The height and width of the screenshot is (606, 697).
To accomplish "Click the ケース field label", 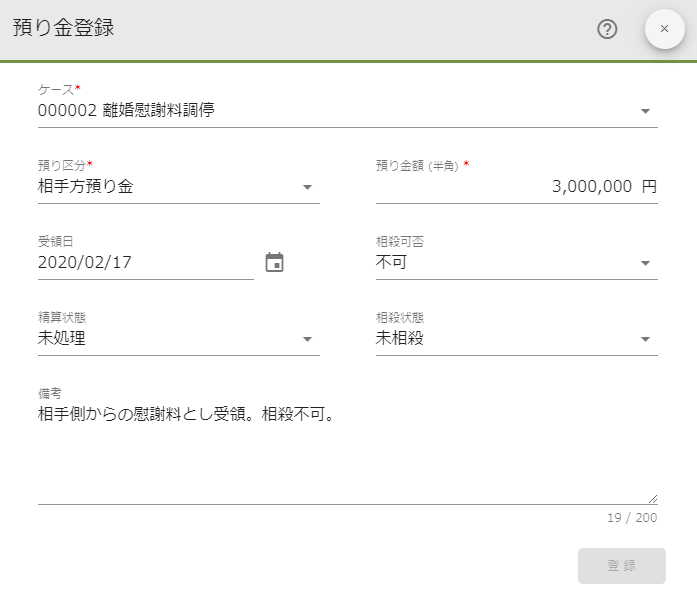I will (56, 89).
